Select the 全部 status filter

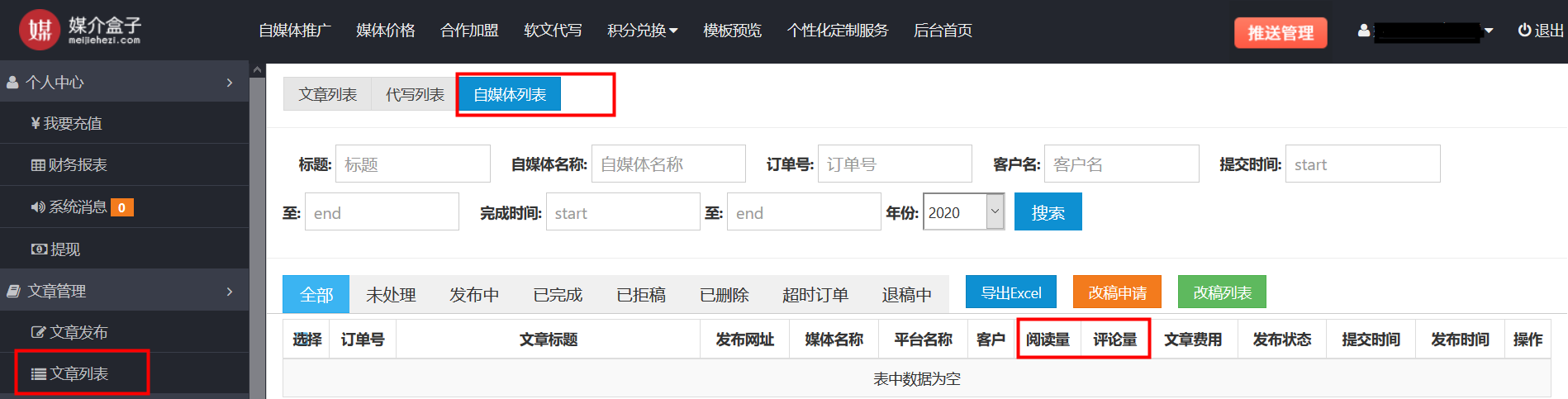tap(316, 294)
